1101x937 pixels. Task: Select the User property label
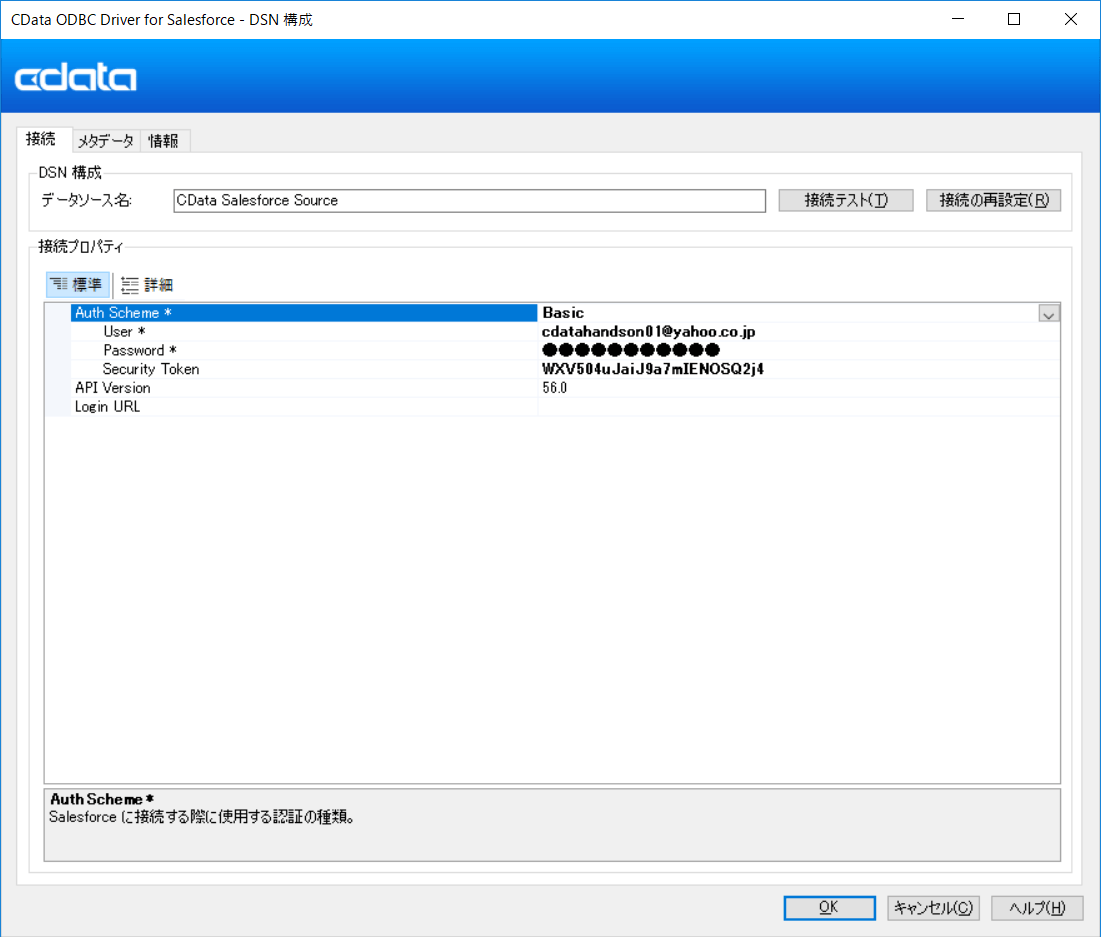[124, 332]
